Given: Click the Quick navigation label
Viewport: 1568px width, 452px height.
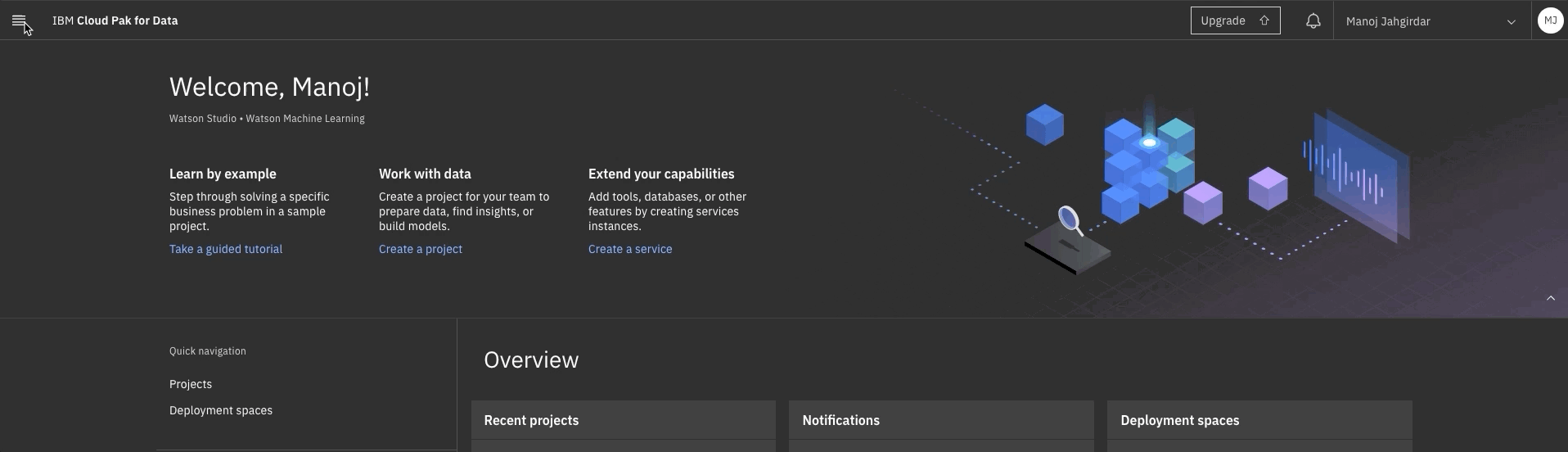Looking at the screenshot, I should tap(208, 351).
